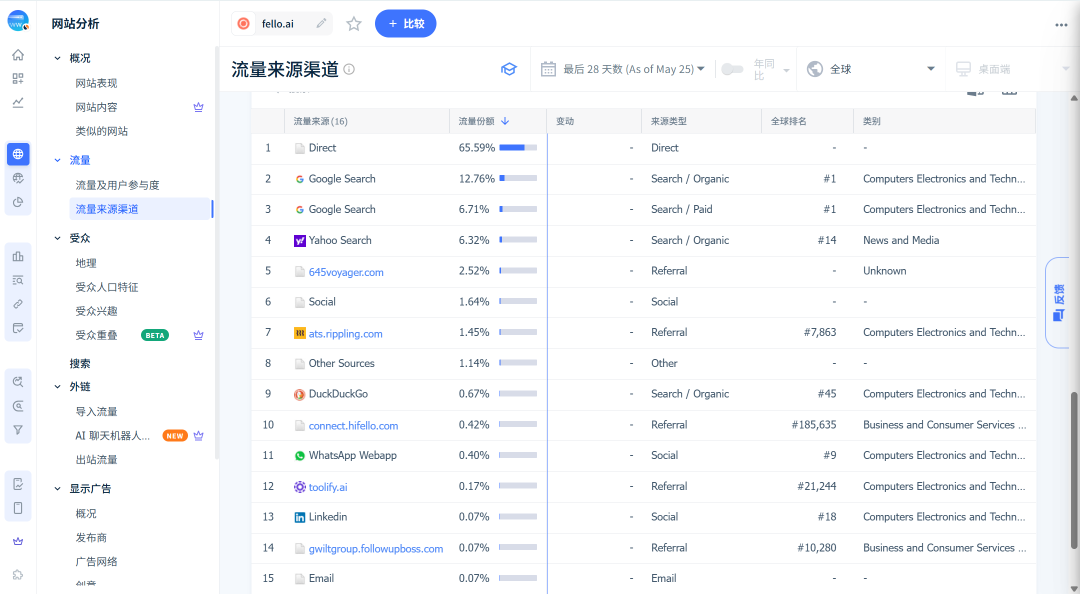This screenshot has width=1080, height=594.
Task: Open the 桌面端 device dropdown
Action: click(x=1012, y=69)
